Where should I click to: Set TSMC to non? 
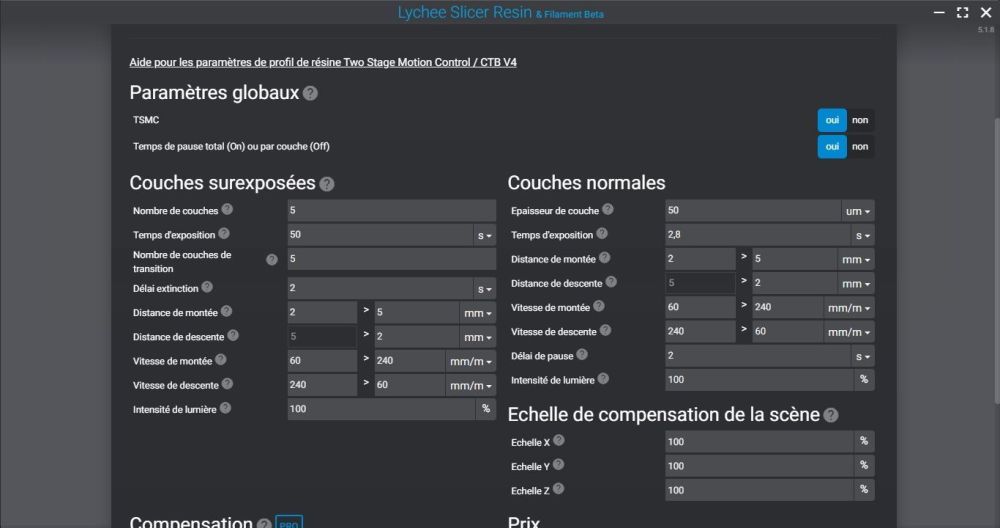pyautogui.click(x=860, y=120)
